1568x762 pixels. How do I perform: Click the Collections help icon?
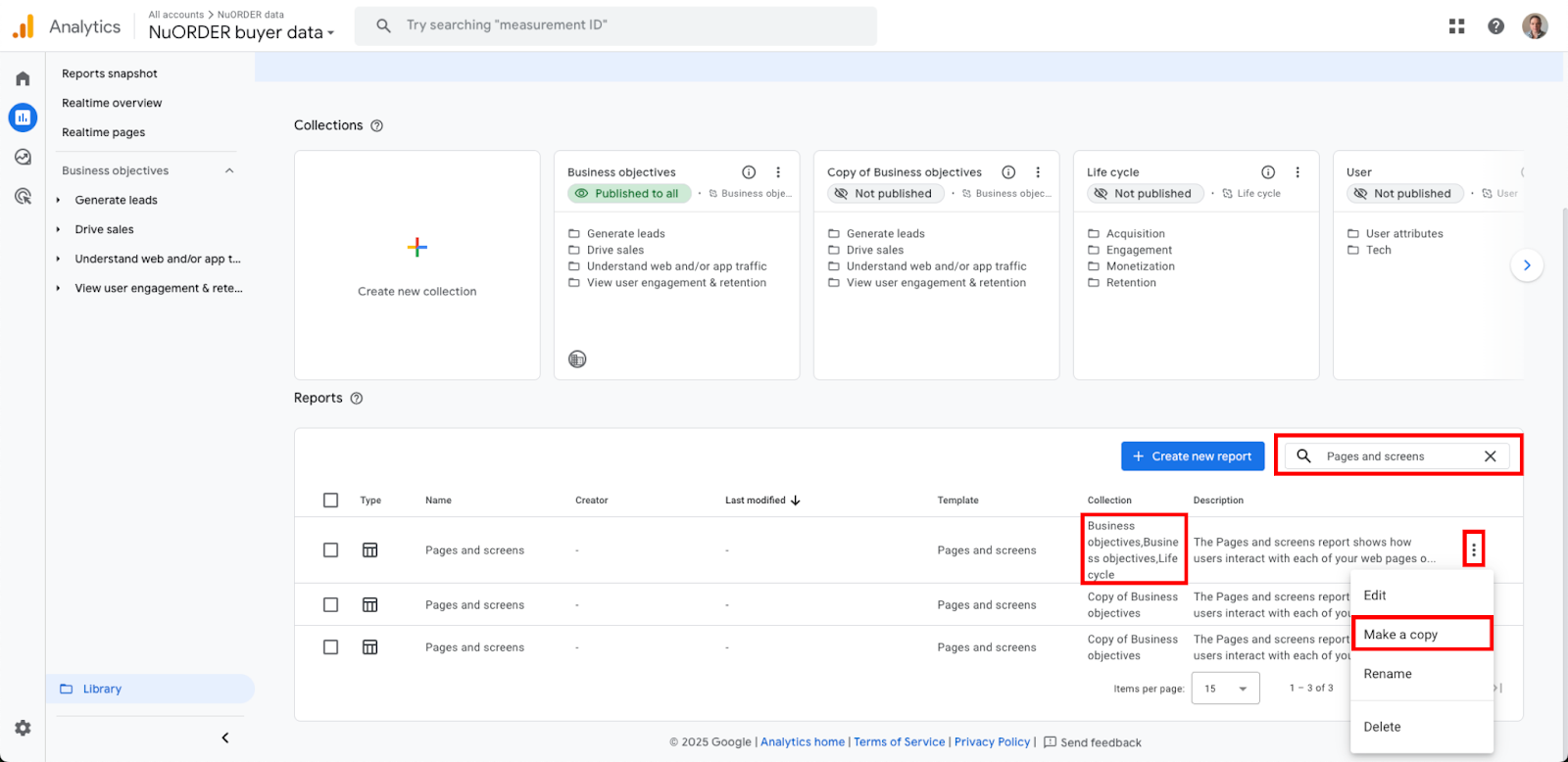point(377,125)
